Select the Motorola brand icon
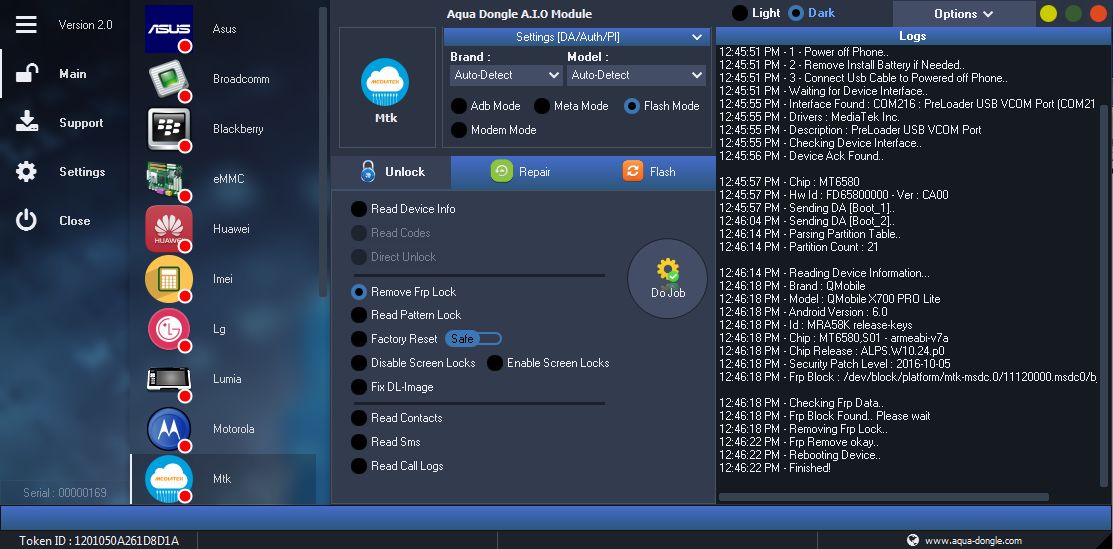Screen dimensions: 1113x549 [169, 429]
